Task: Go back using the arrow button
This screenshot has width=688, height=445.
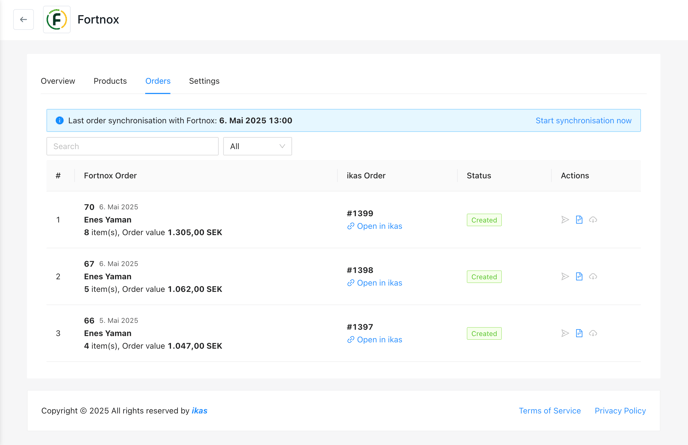Action: [x=23, y=20]
